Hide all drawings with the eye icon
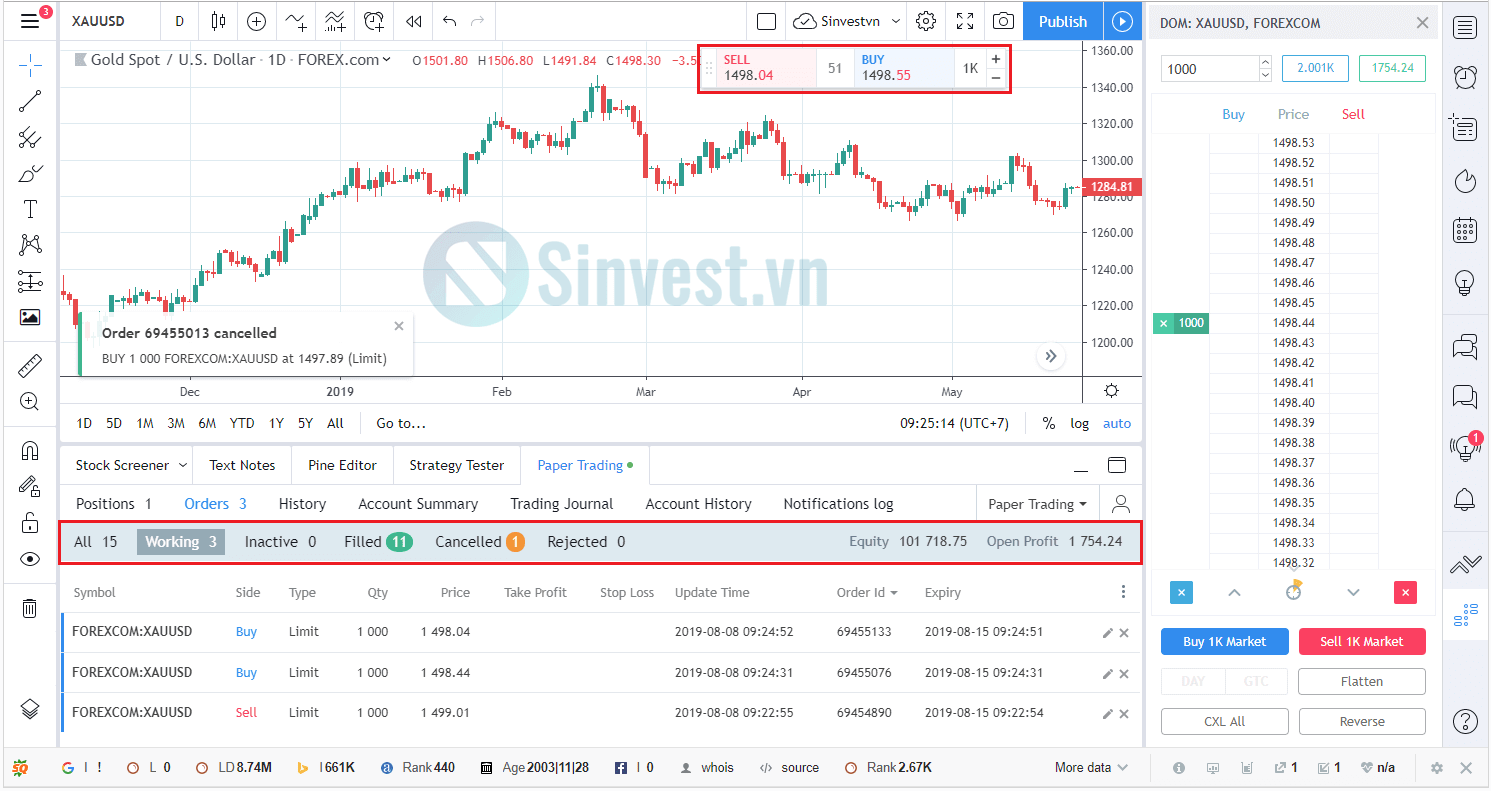This screenshot has width=1491, height=791. [30, 559]
